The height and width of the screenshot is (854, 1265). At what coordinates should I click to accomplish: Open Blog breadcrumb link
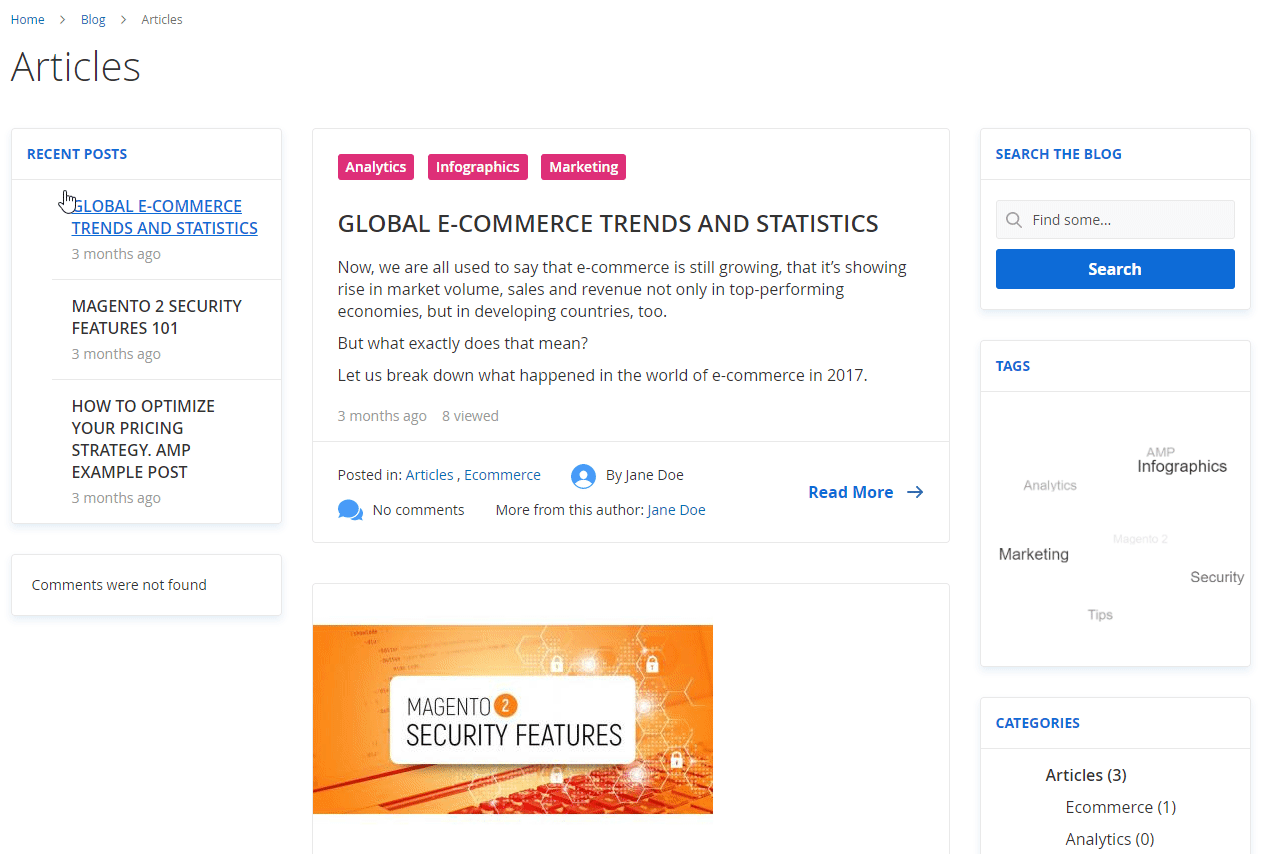93,20
